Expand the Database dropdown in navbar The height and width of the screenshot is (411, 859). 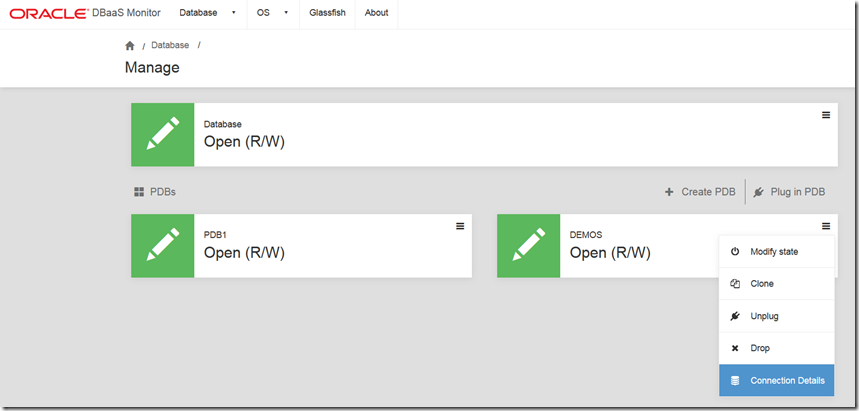point(208,13)
